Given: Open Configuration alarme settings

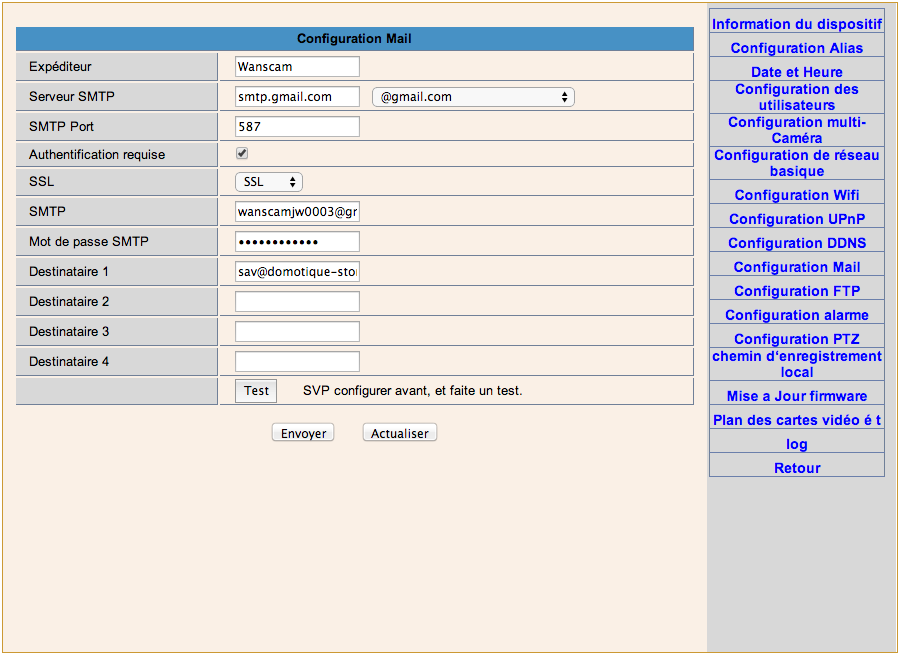Looking at the screenshot, I should point(797,315).
